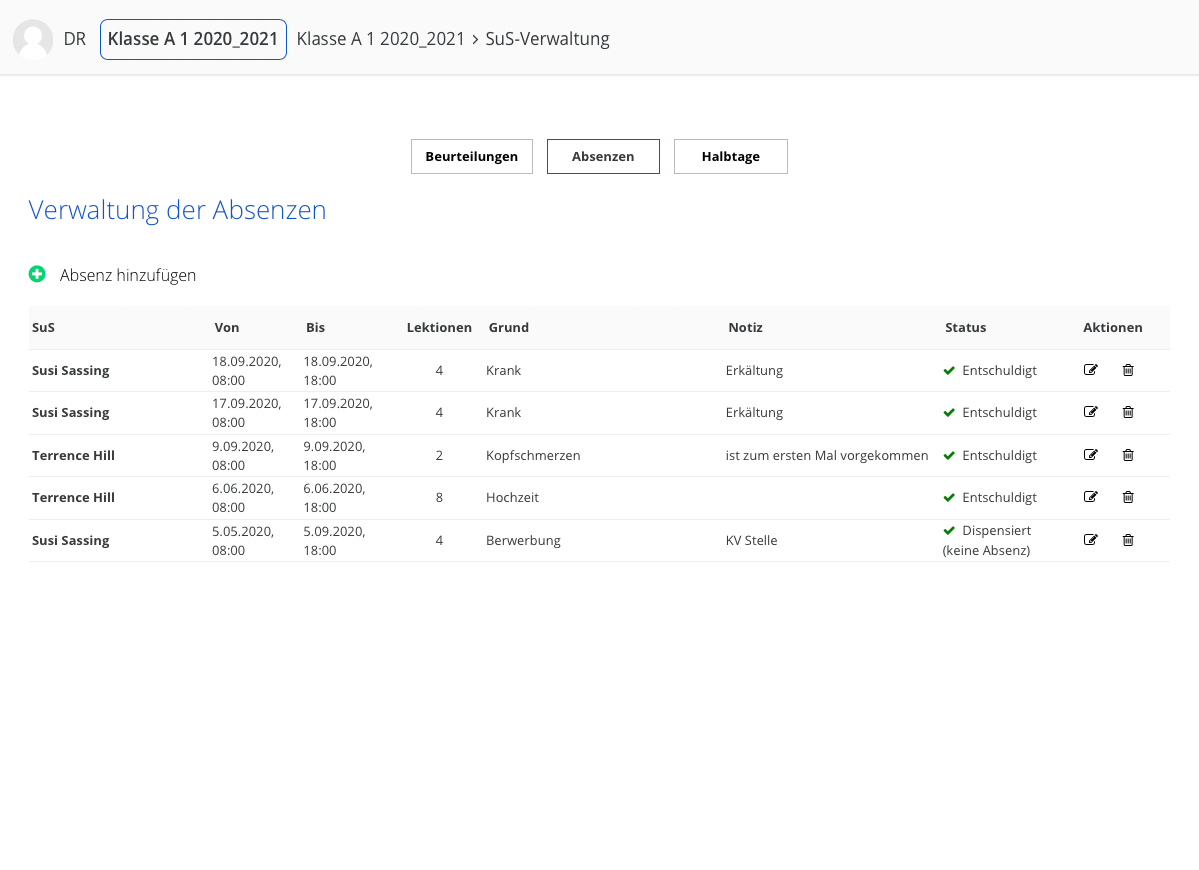This screenshot has height=870, width=1199.
Task: Click the Status column header
Action: click(965, 327)
